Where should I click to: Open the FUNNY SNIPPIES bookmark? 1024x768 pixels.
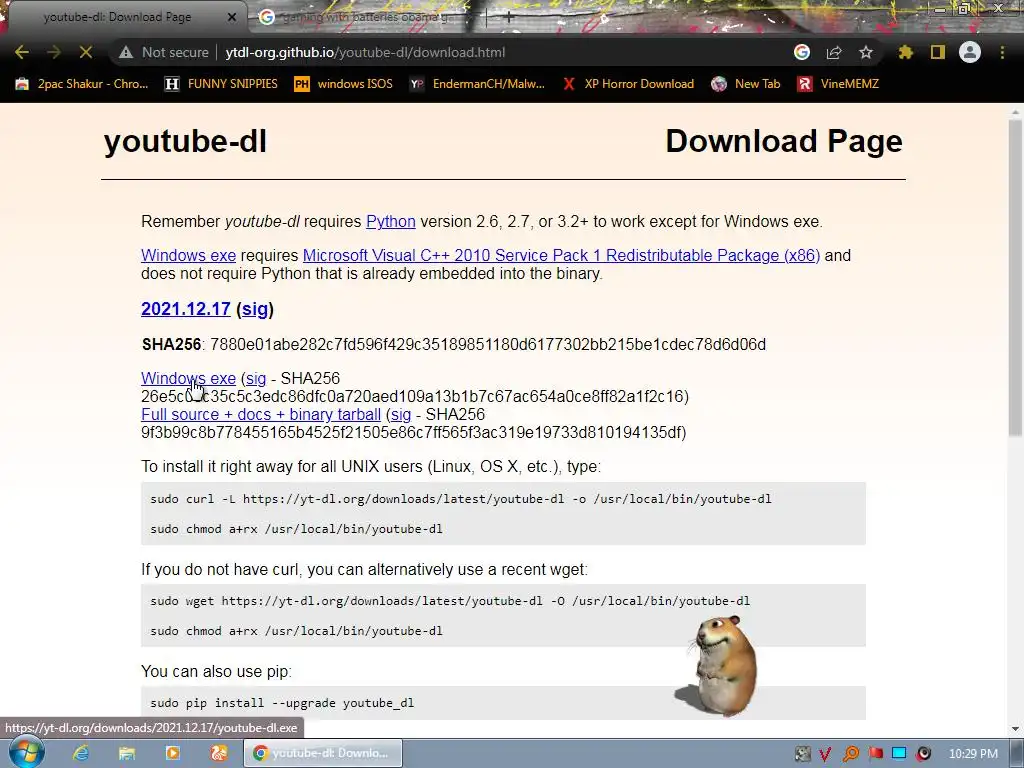click(221, 84)
